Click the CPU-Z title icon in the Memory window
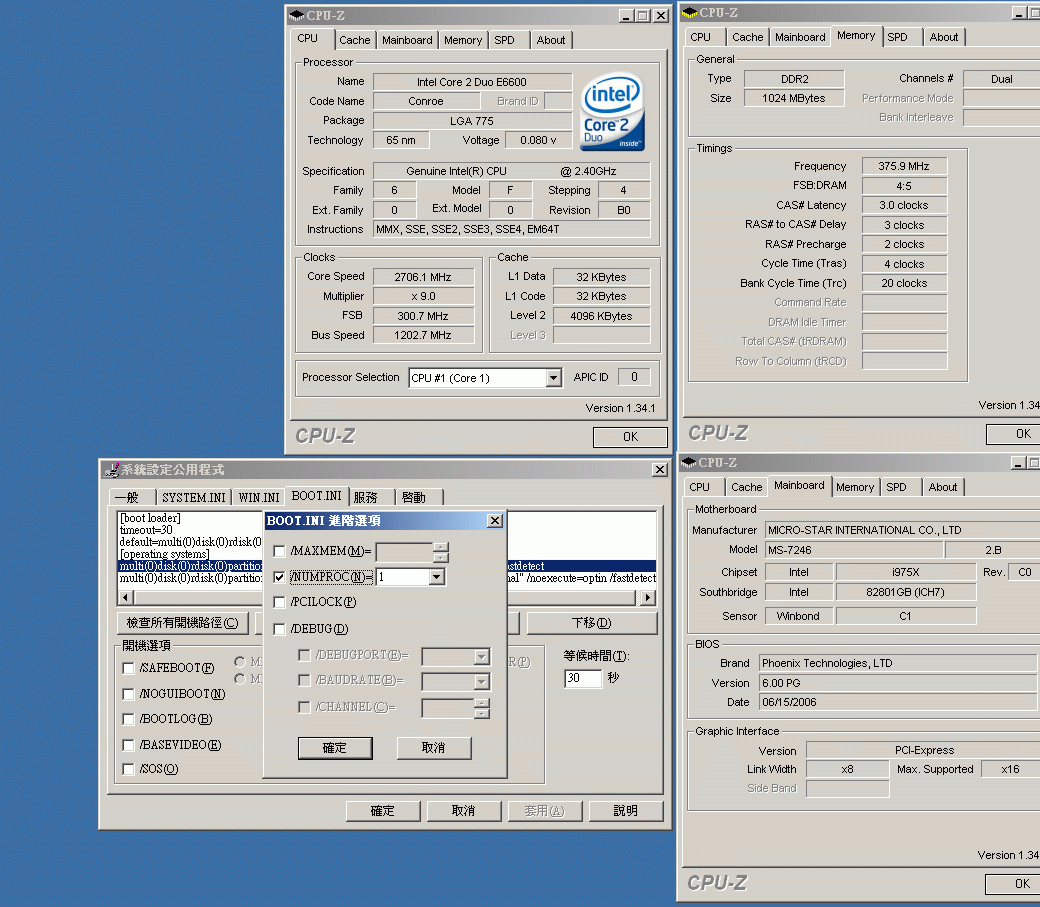 click(690, 12)
